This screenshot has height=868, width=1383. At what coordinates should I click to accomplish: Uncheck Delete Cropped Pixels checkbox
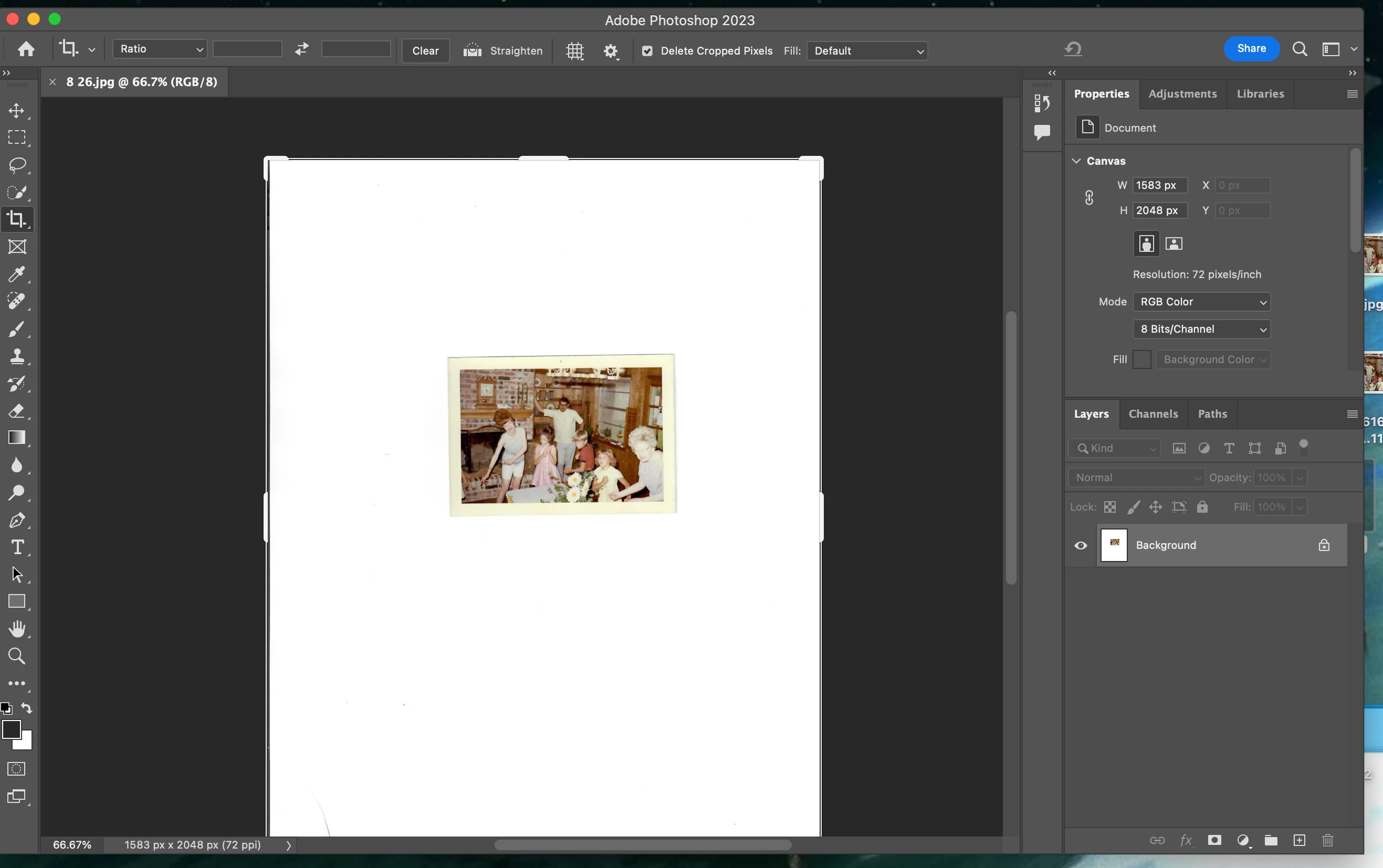[x=647, y=51]
